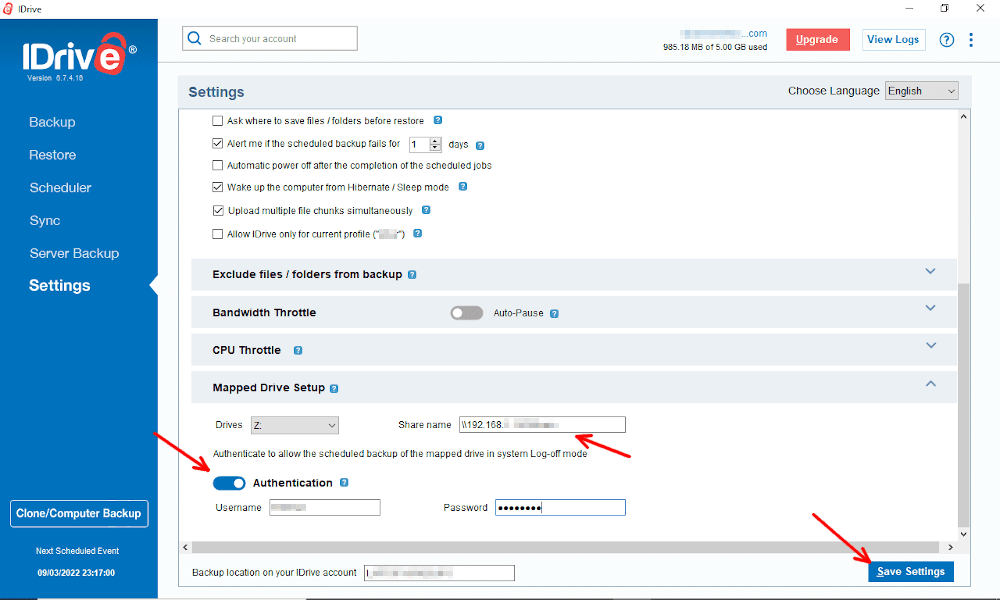
Task: Toggle the Bandwidth Throttle Auto-Pause switch
Action: [x=466, y=313]
